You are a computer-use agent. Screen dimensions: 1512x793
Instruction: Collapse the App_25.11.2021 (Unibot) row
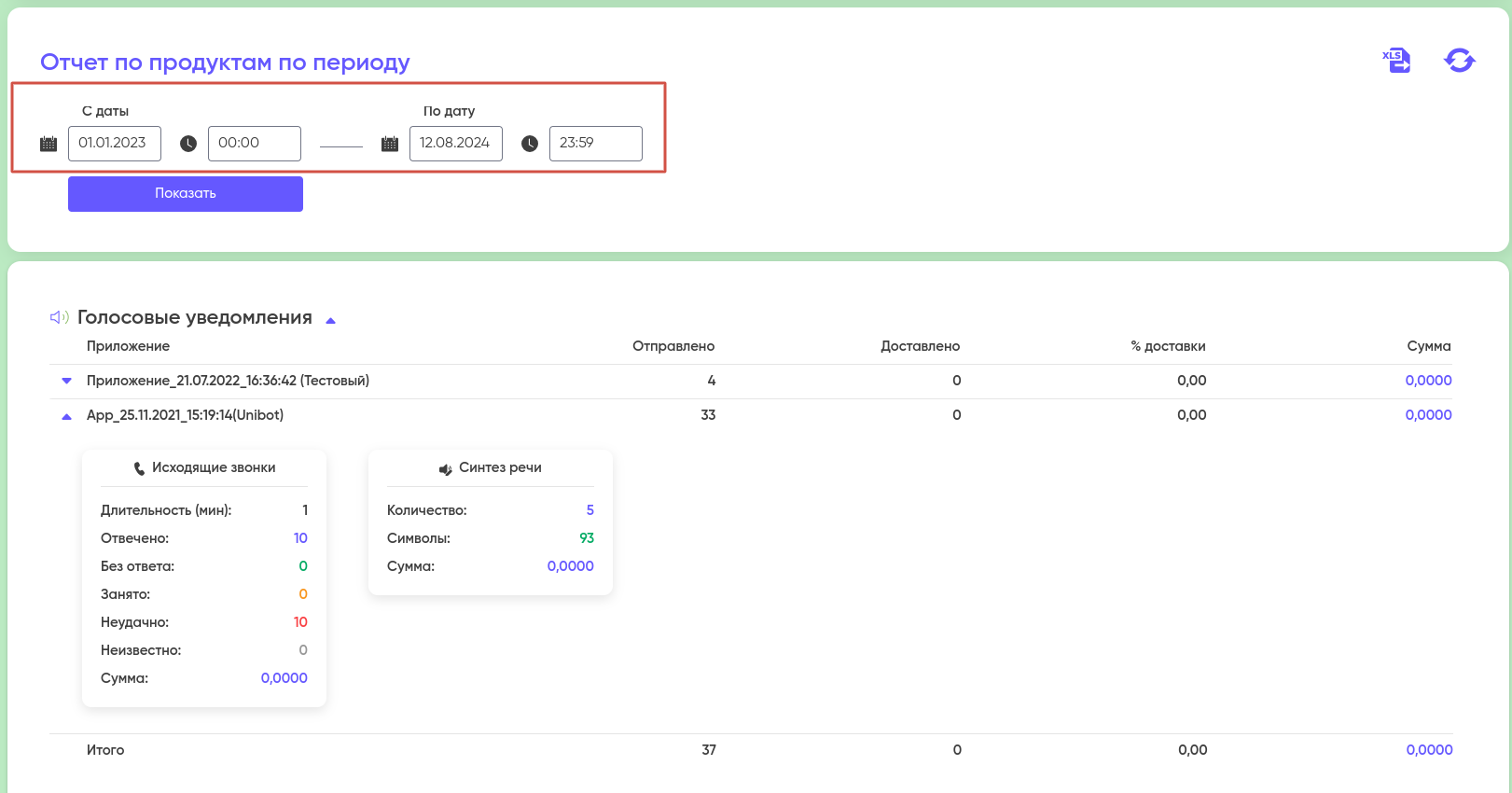coord(66,416)
